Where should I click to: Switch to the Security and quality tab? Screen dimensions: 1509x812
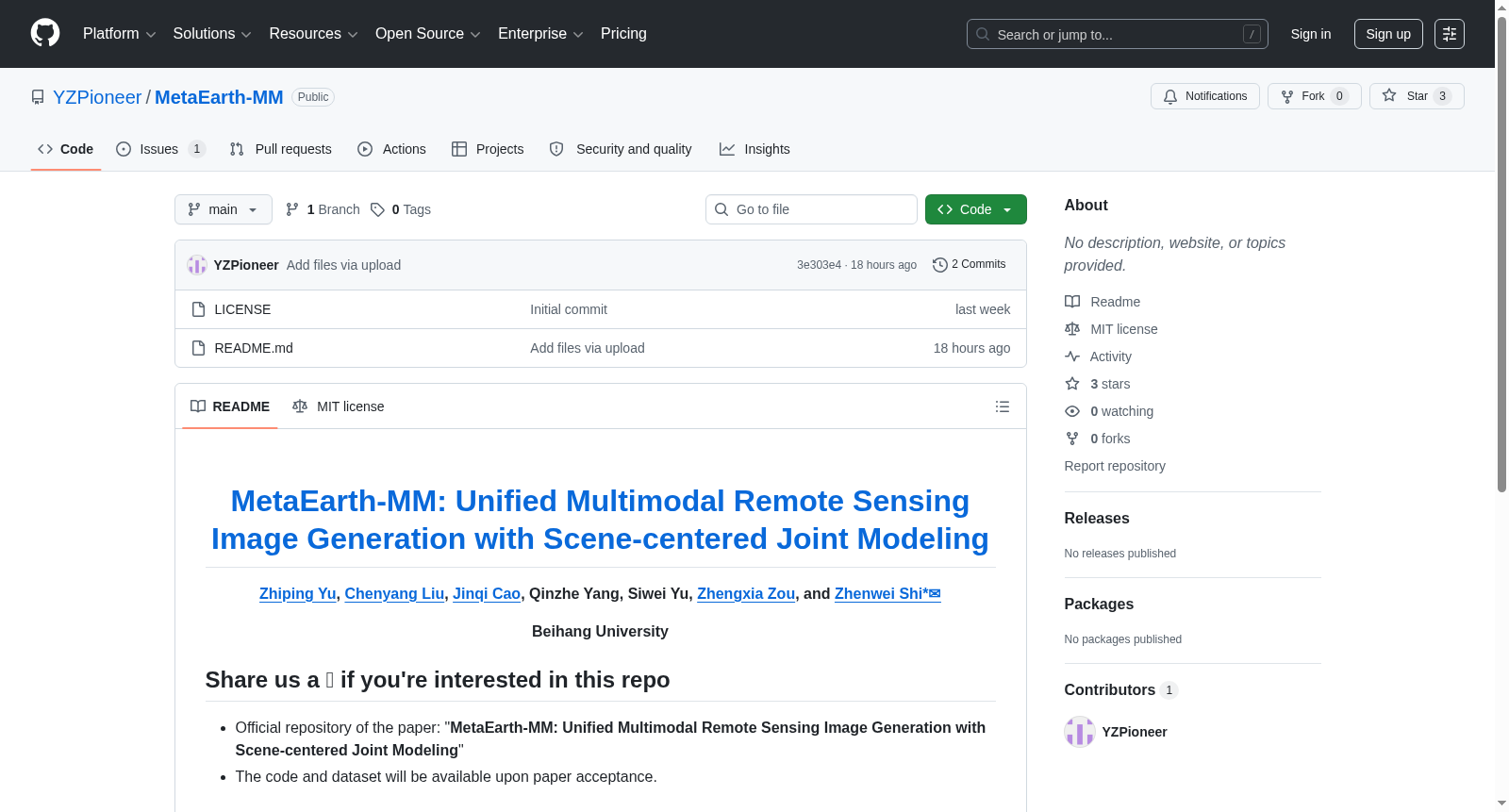pos(621,149)
